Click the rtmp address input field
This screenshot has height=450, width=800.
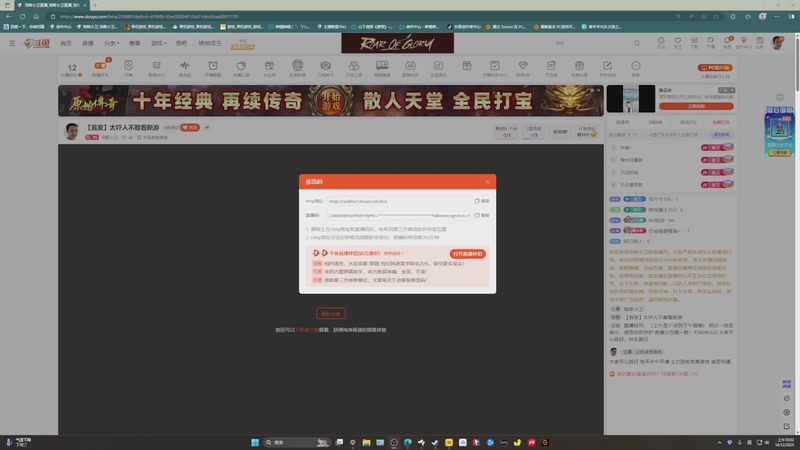pyautogui.click(x=399, y=201)
